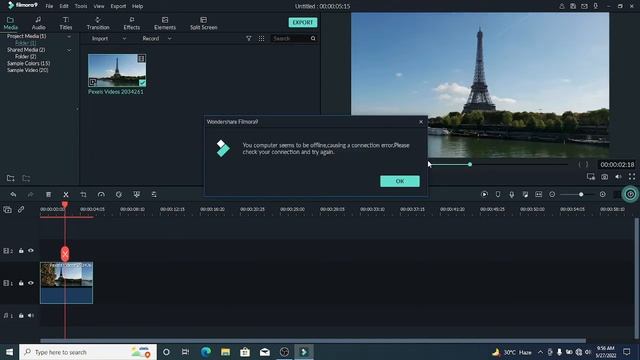Open the Tools menu
The height and width of the screenshot is (360, 640).
click(81, 6)
